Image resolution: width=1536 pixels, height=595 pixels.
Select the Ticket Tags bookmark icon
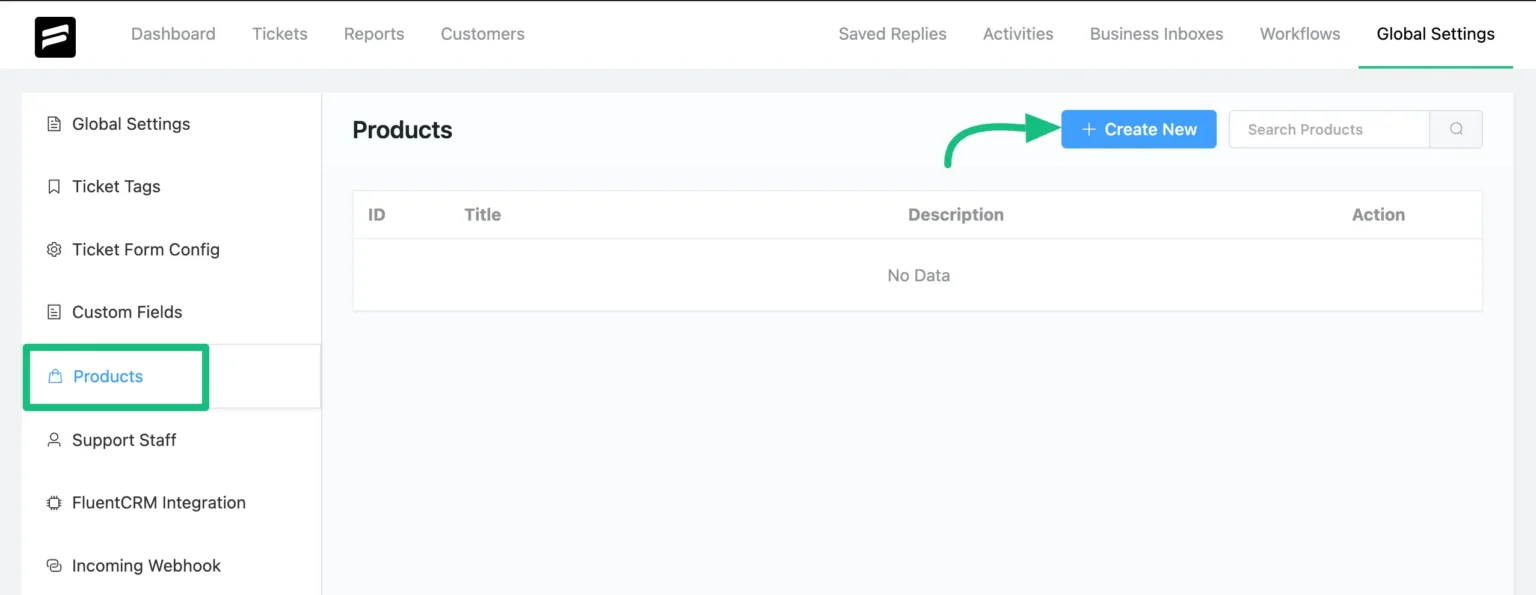coord(54,186)
